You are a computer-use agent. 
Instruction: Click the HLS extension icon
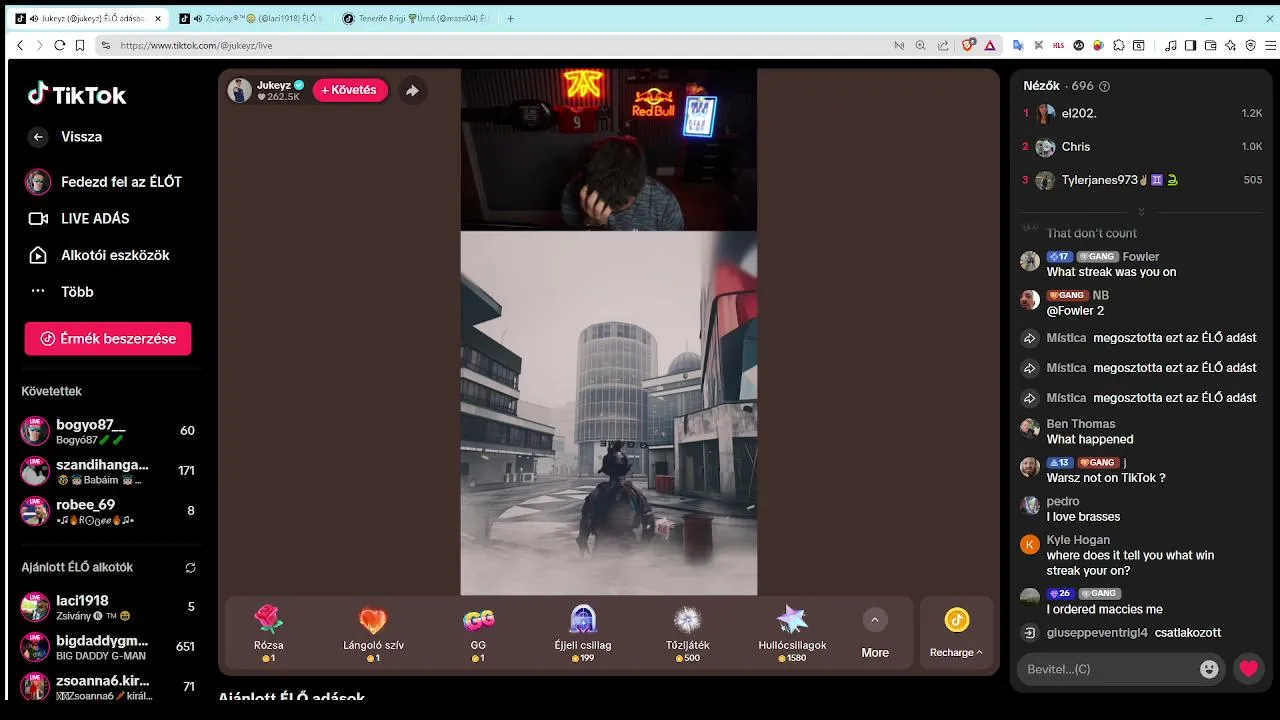1058,45
